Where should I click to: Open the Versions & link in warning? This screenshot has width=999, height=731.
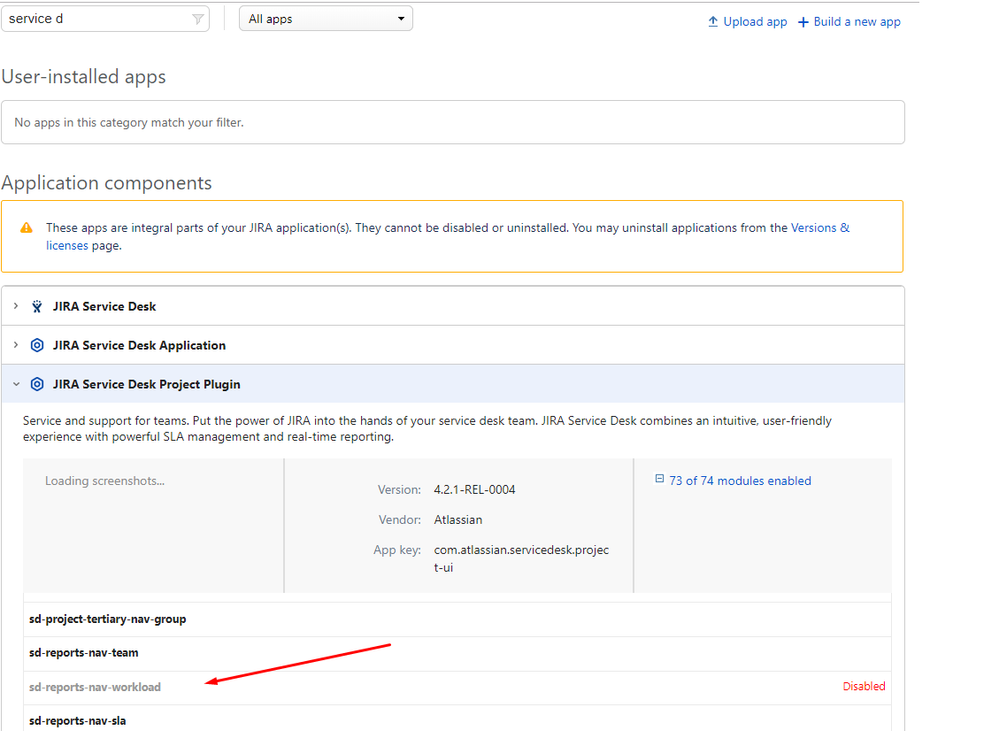(x=820, y=228)
